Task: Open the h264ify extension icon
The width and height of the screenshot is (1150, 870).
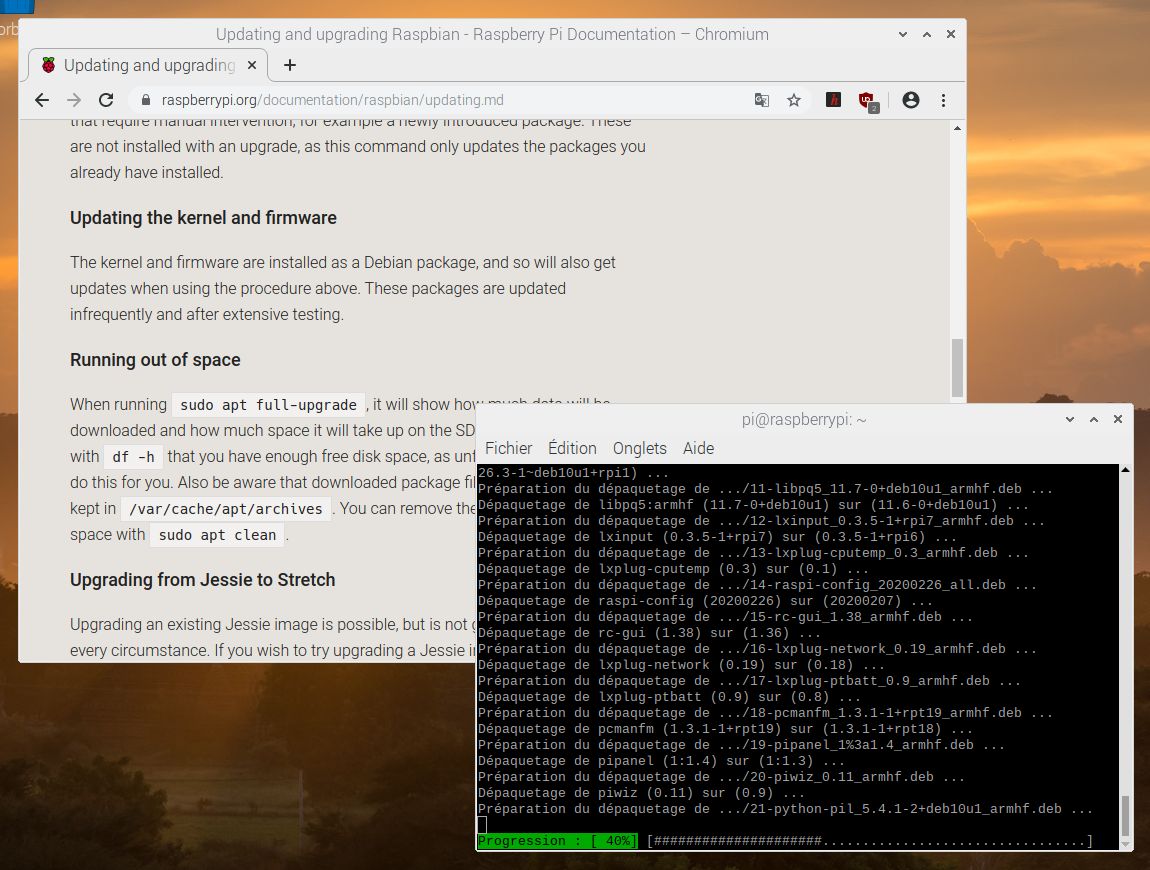Action: pyautogui.click(x=833, y=100)
